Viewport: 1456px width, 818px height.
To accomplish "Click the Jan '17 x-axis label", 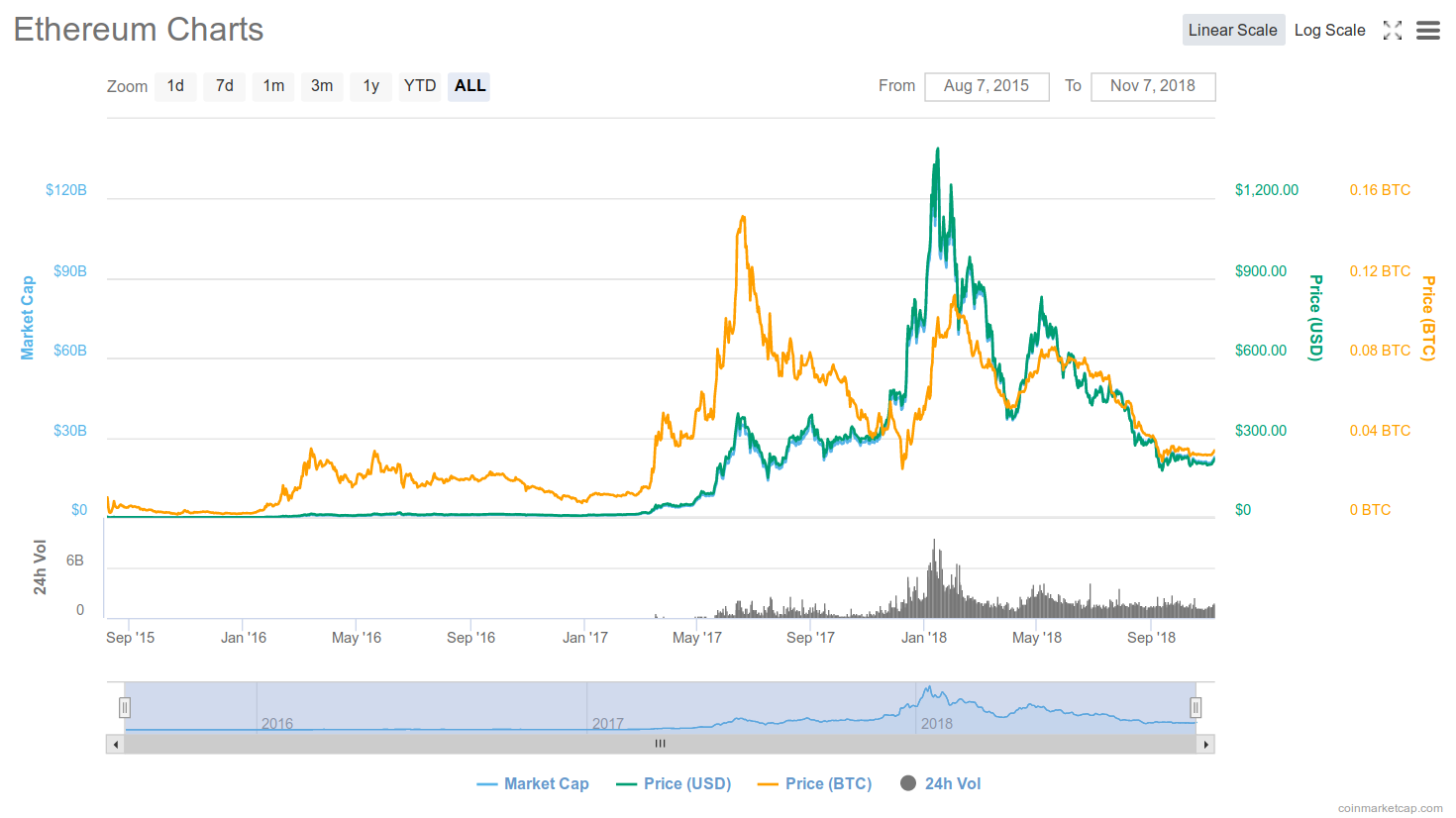I will (x=585, y=638).
